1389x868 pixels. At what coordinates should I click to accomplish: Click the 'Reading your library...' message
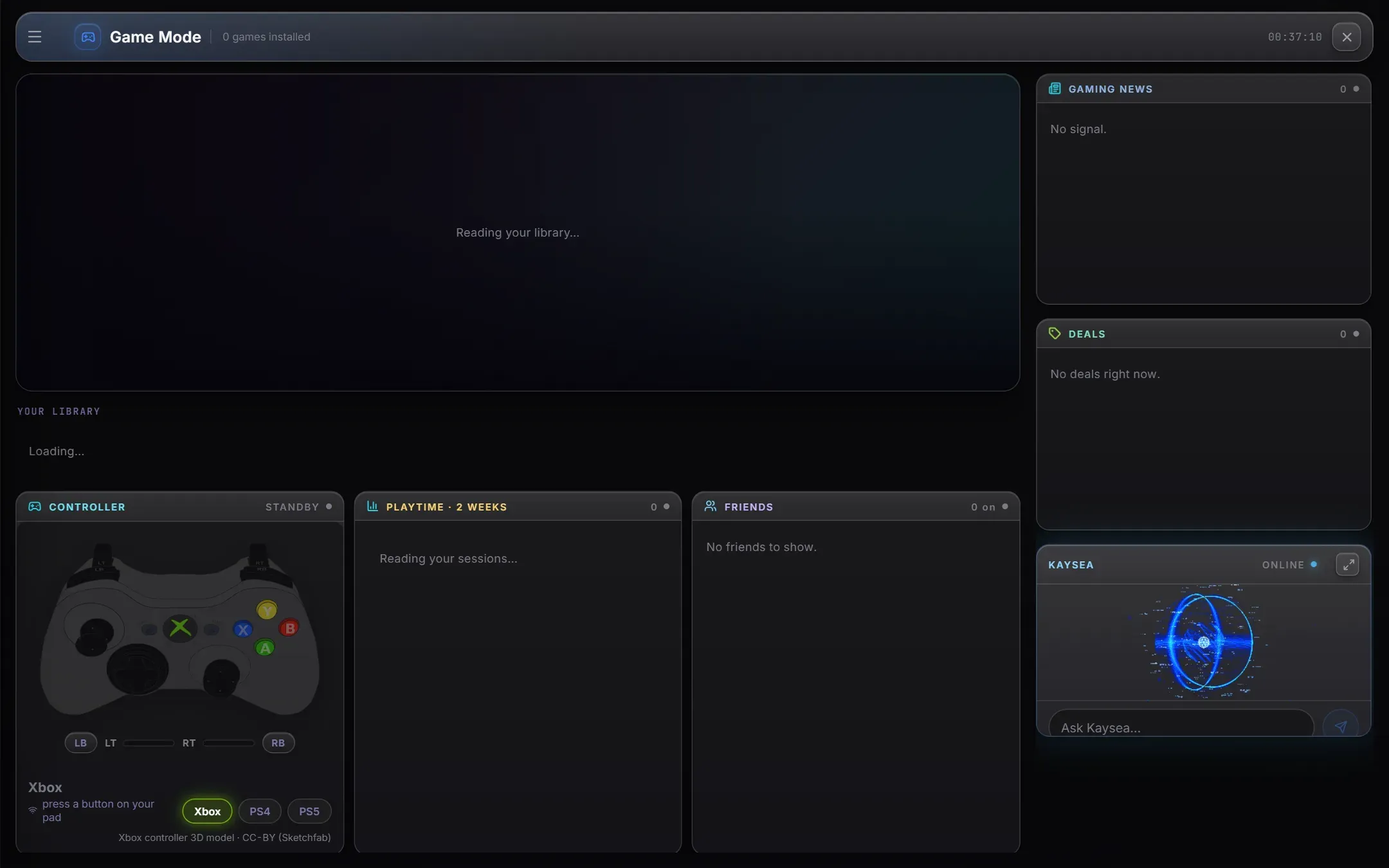pos(518,233)
